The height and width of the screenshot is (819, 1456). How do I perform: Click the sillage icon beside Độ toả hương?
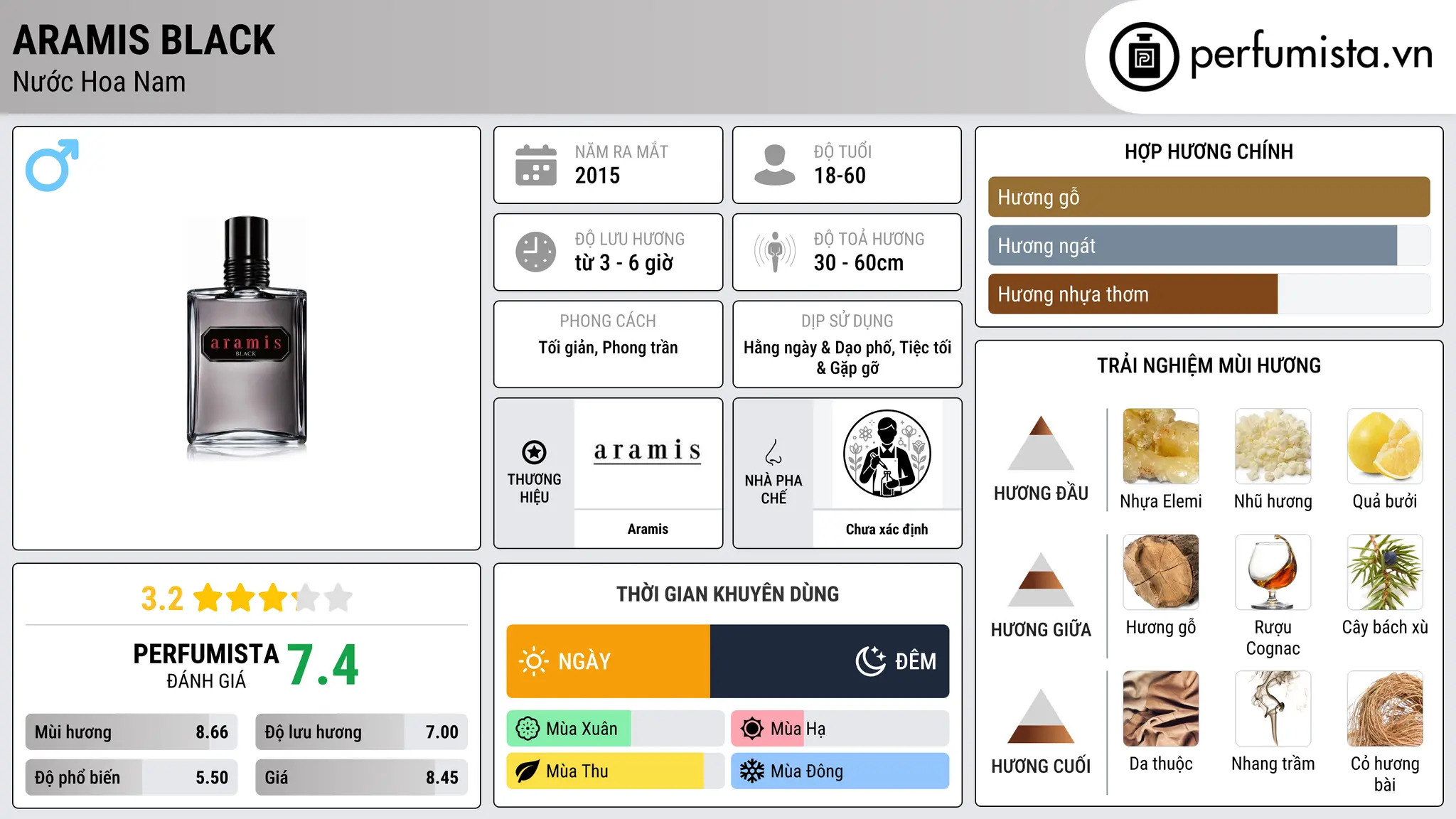click(x=774, y=252)
